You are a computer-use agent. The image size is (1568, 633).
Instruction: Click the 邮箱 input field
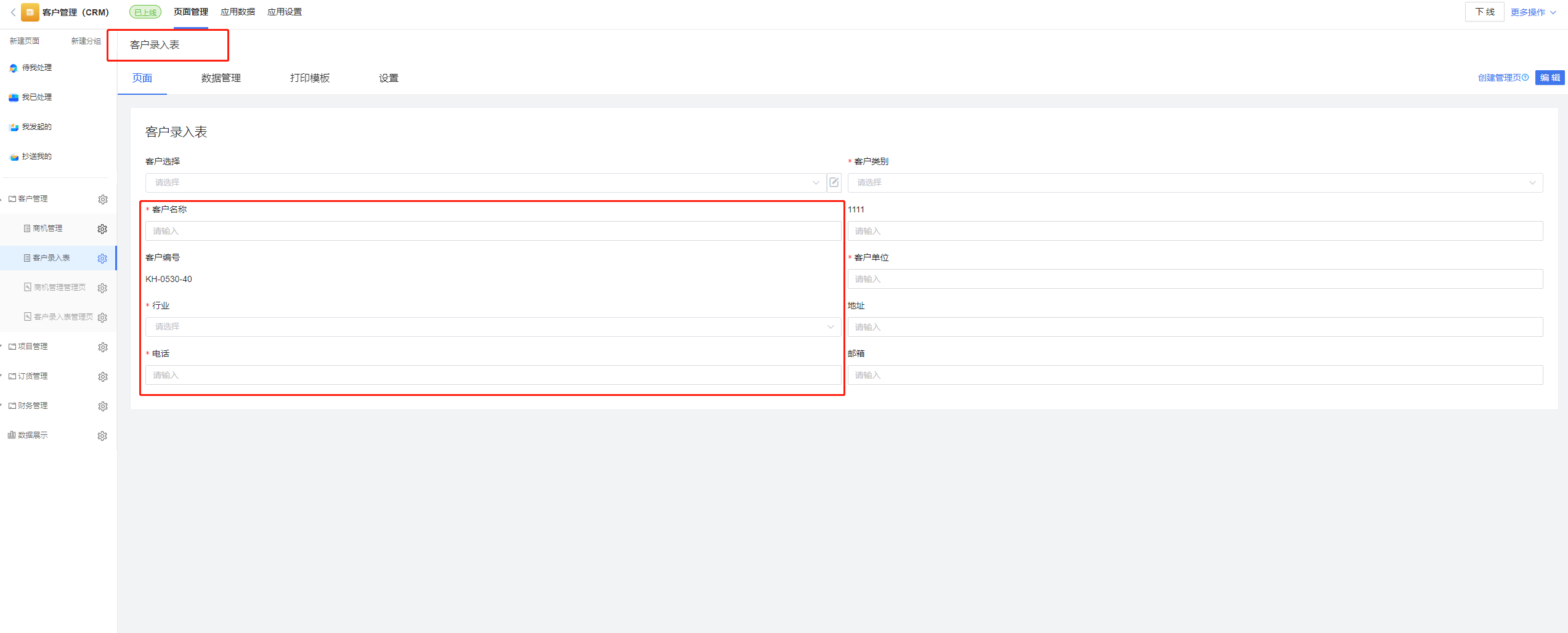coord(1195,375)
